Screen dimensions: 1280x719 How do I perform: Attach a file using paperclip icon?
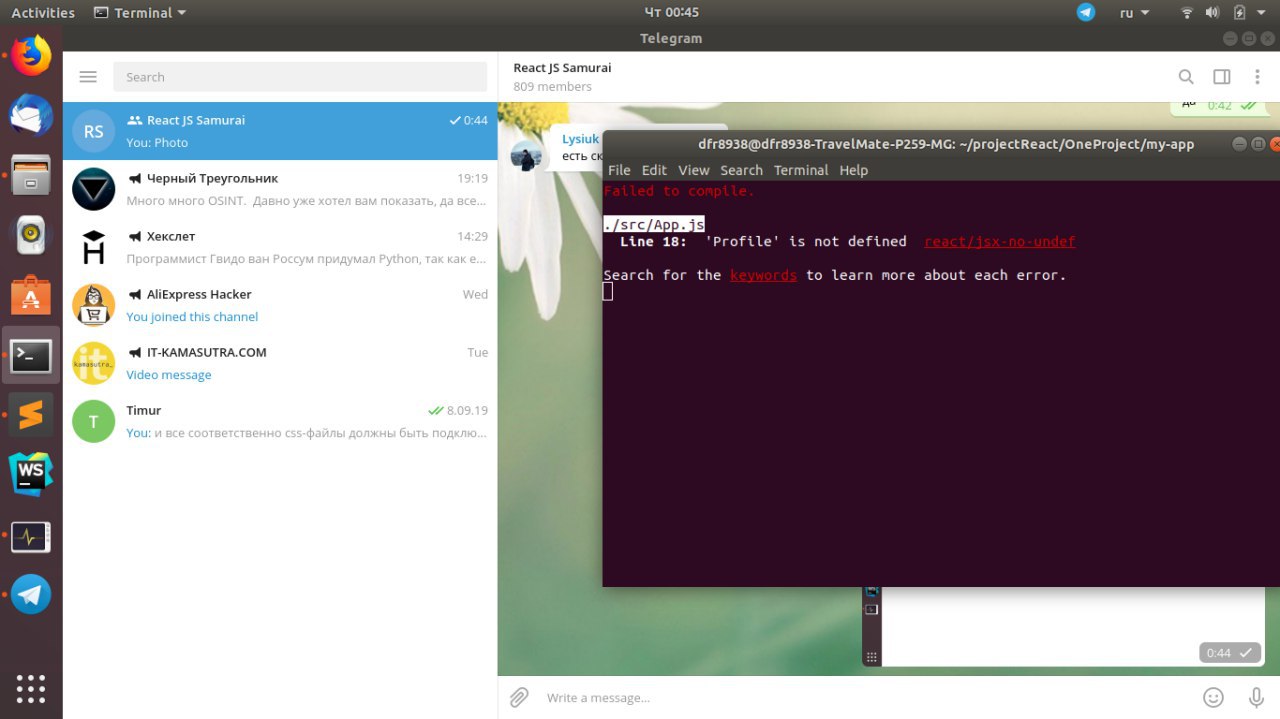pyautogui.click(x=519, y=697)
